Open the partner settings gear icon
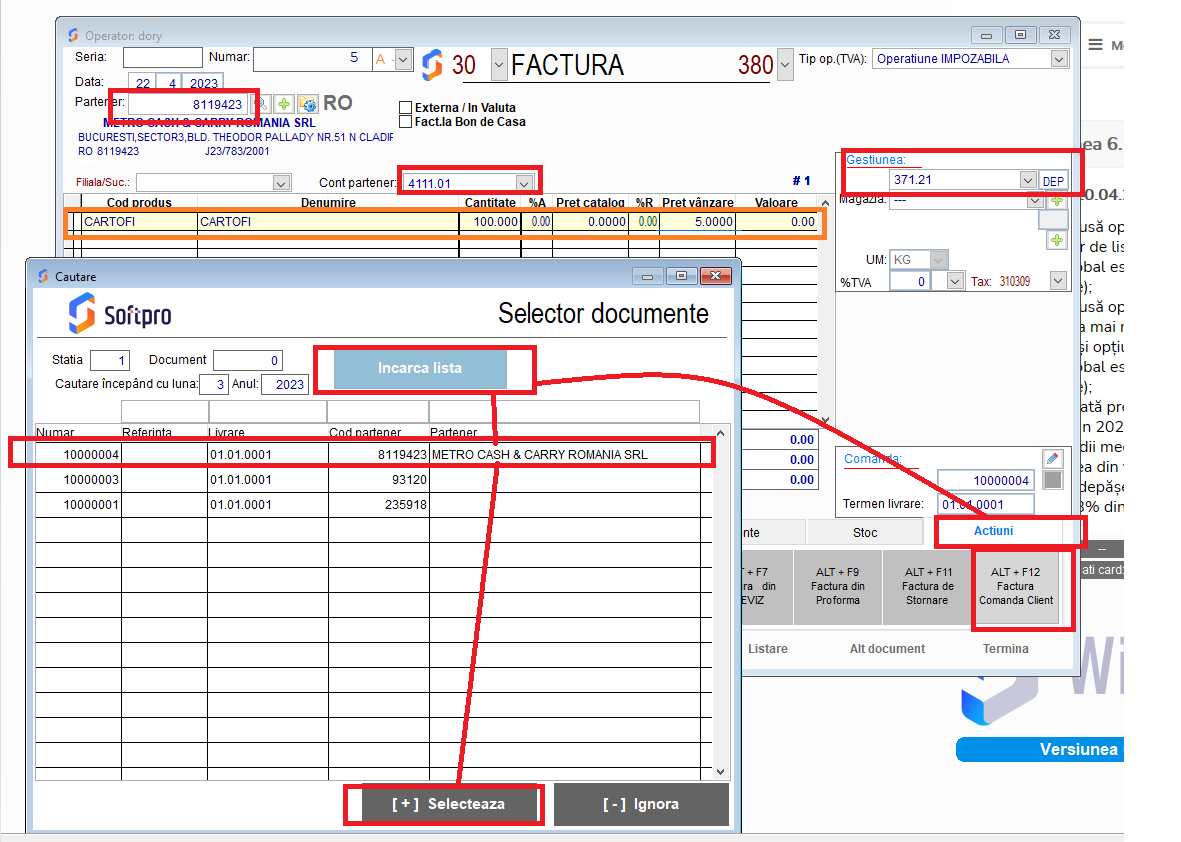 coord(308,104)
